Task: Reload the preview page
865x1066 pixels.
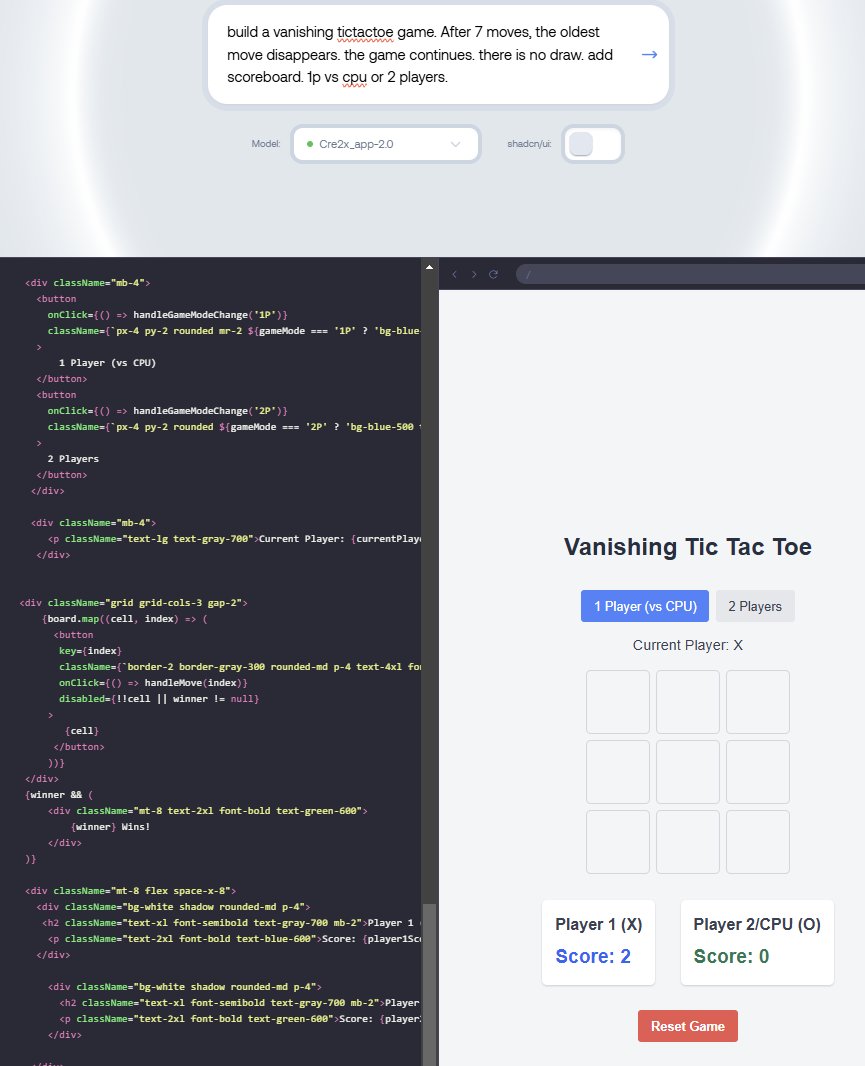Action: pyautogui.click(x=494, y=274)
